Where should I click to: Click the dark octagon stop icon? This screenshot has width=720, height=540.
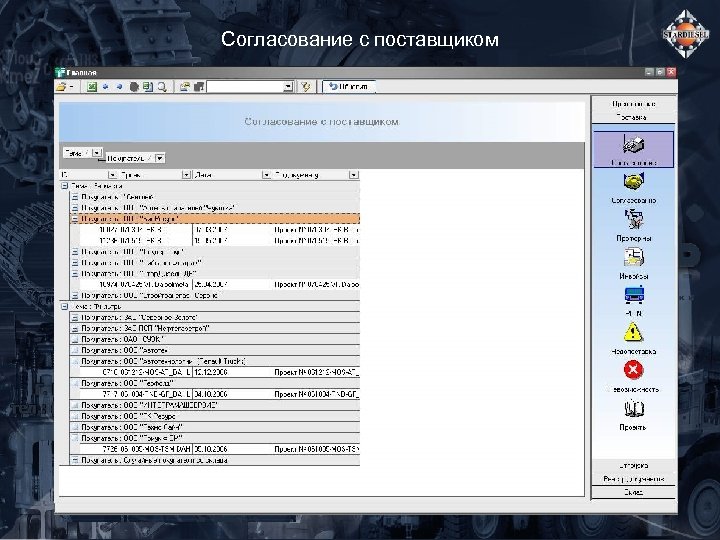click(x=134, y=86)
